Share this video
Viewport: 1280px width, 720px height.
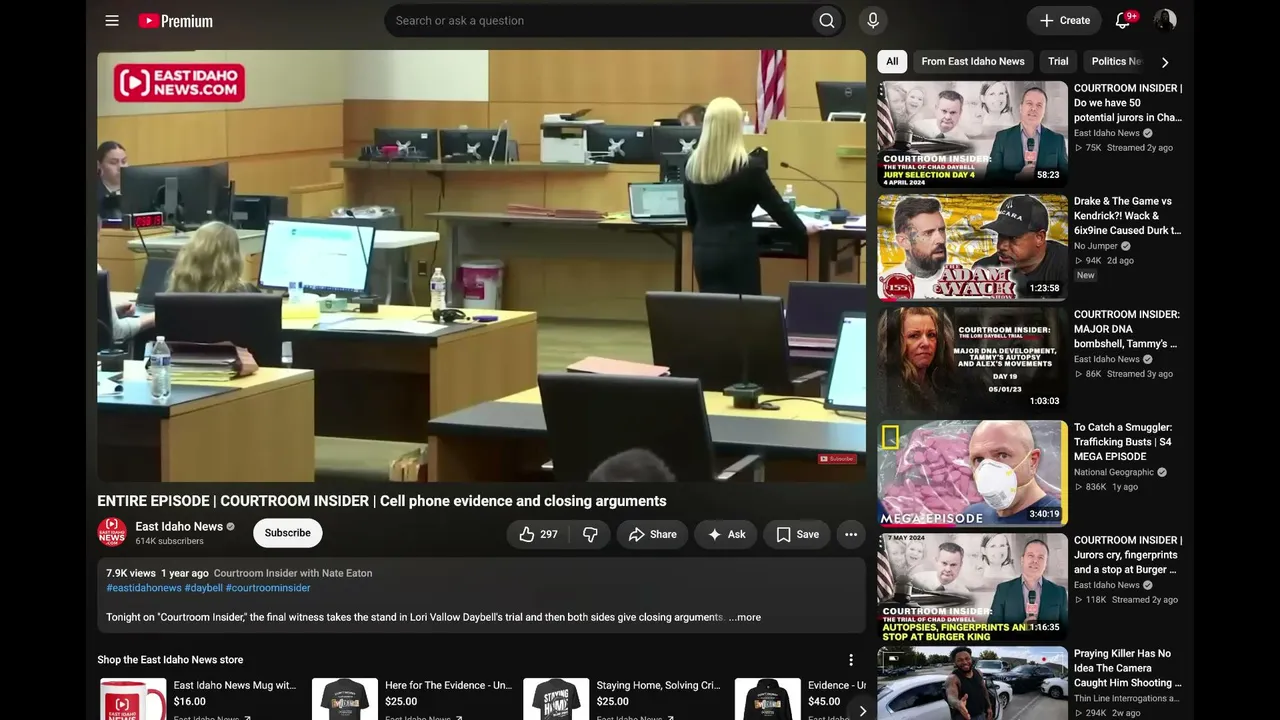[652, 534]
